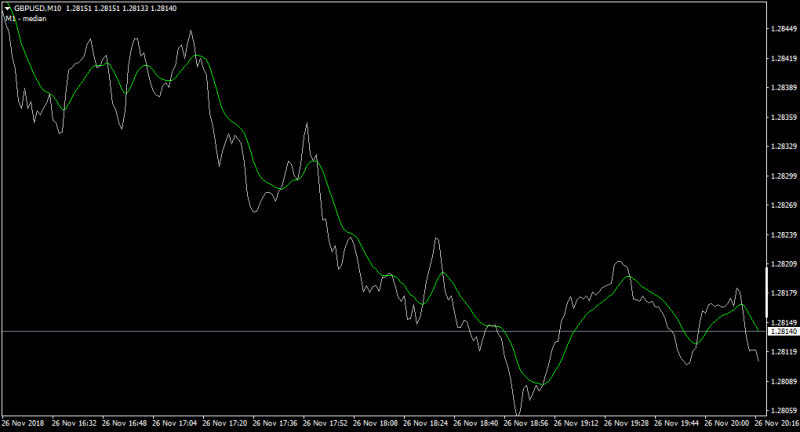The height and width of the screenshot is (432, 800).
Task: Click the 26 Nov 2018 date label
Action: pos(23,423)
